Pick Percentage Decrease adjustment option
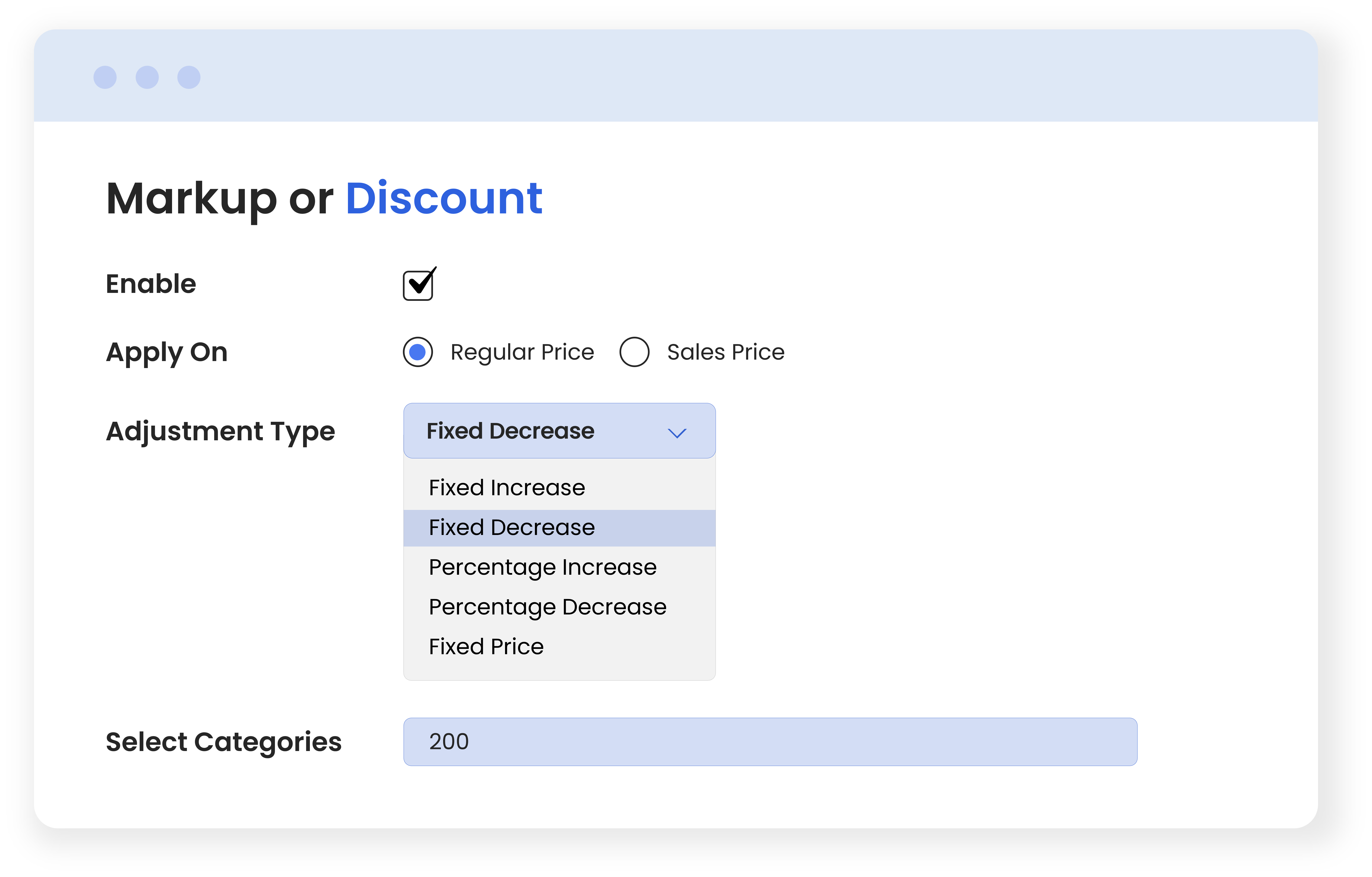This screenshot has width=1372, height=877. [x=547, y=607]
